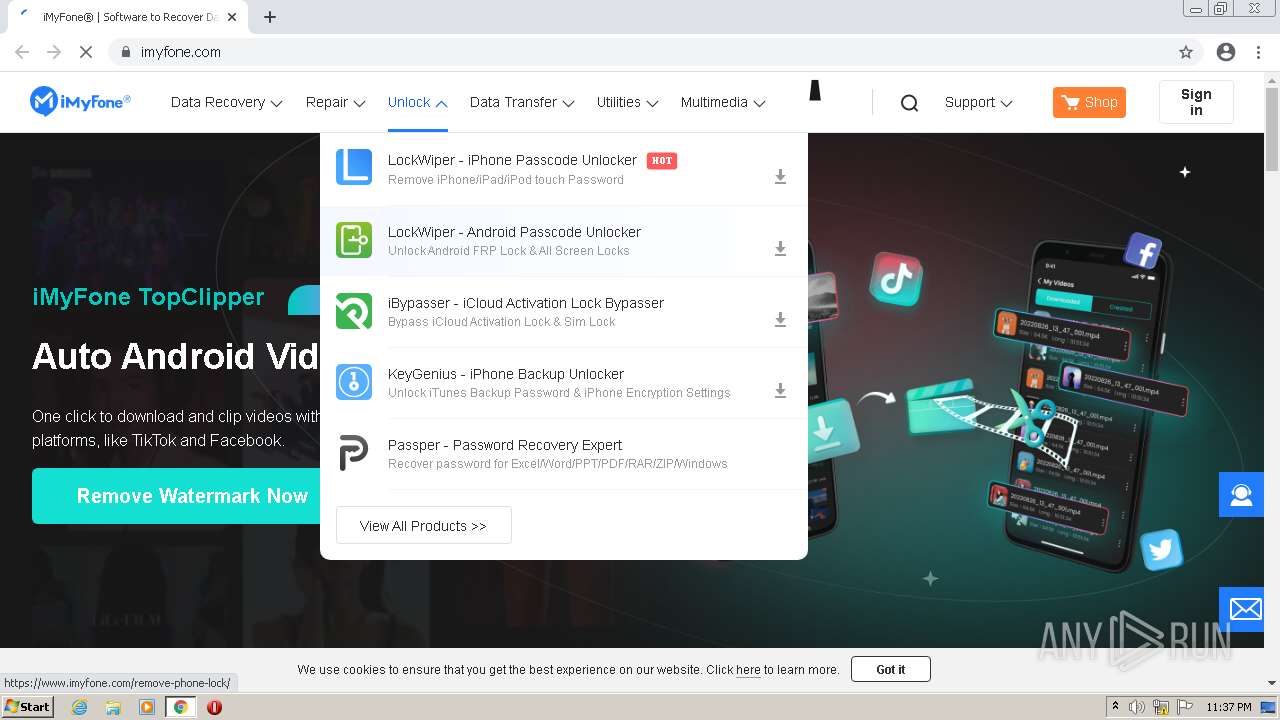
Task: Download KeyGenius via its arrow icon
Action: (780, 391)
